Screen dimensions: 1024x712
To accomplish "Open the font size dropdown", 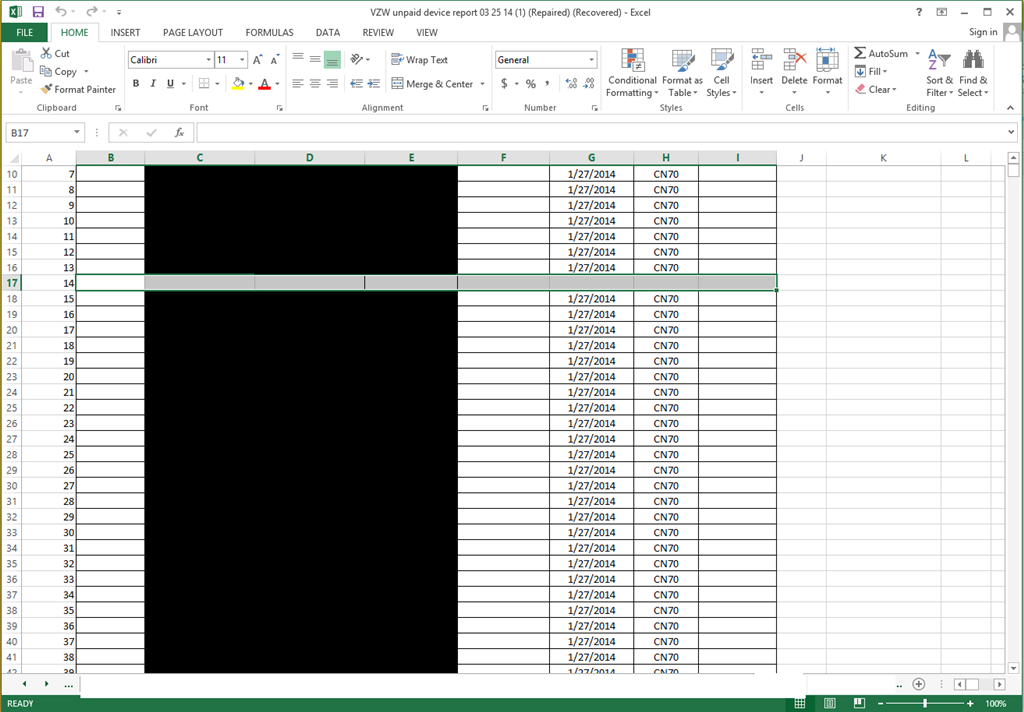I will pos(242,59).
